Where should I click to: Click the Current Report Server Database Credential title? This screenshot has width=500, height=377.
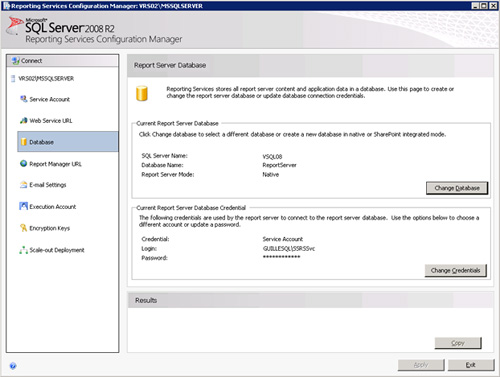click(191, 208)
